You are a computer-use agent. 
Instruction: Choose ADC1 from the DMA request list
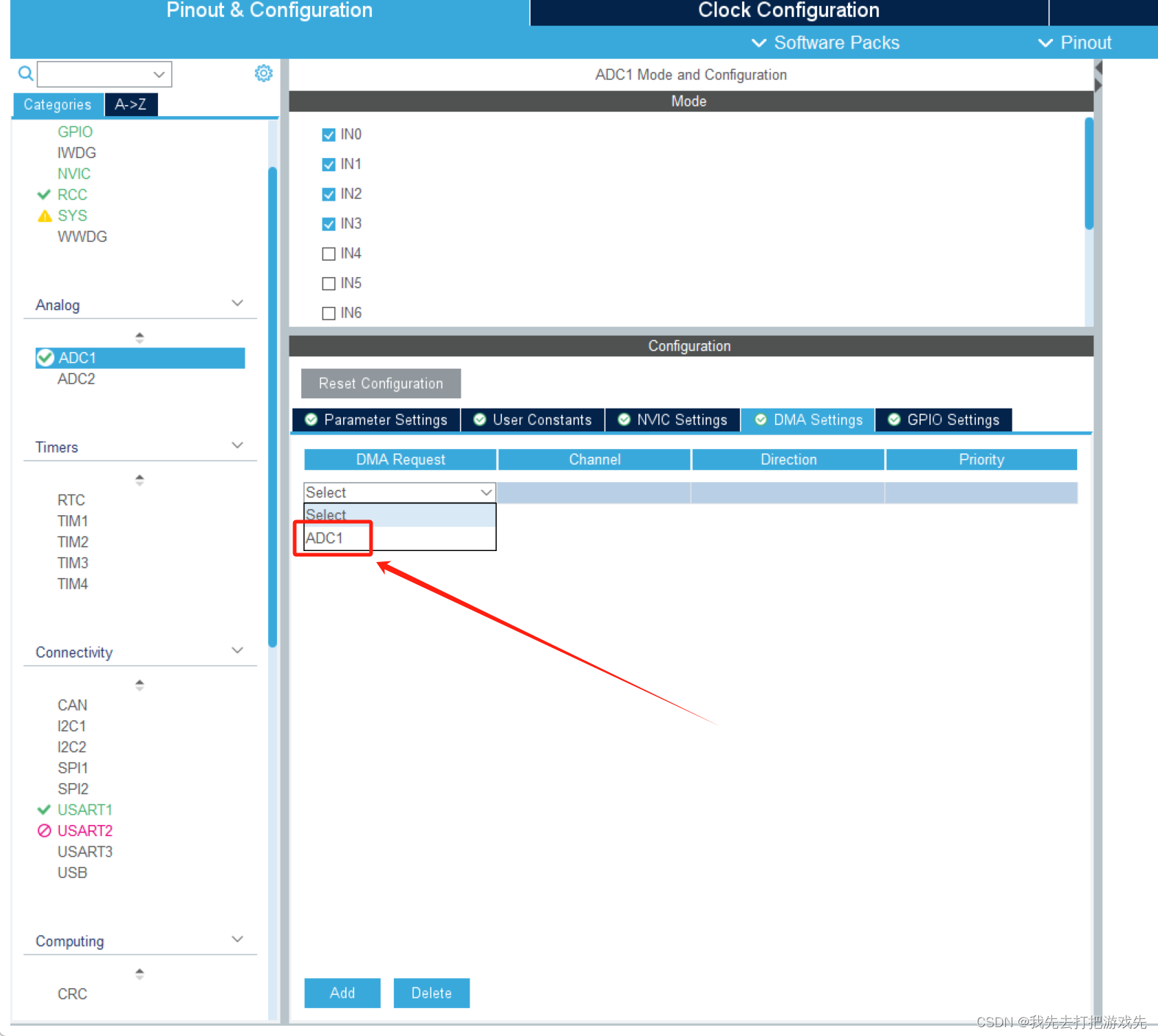pyautogui.click(x=400, y=538)
